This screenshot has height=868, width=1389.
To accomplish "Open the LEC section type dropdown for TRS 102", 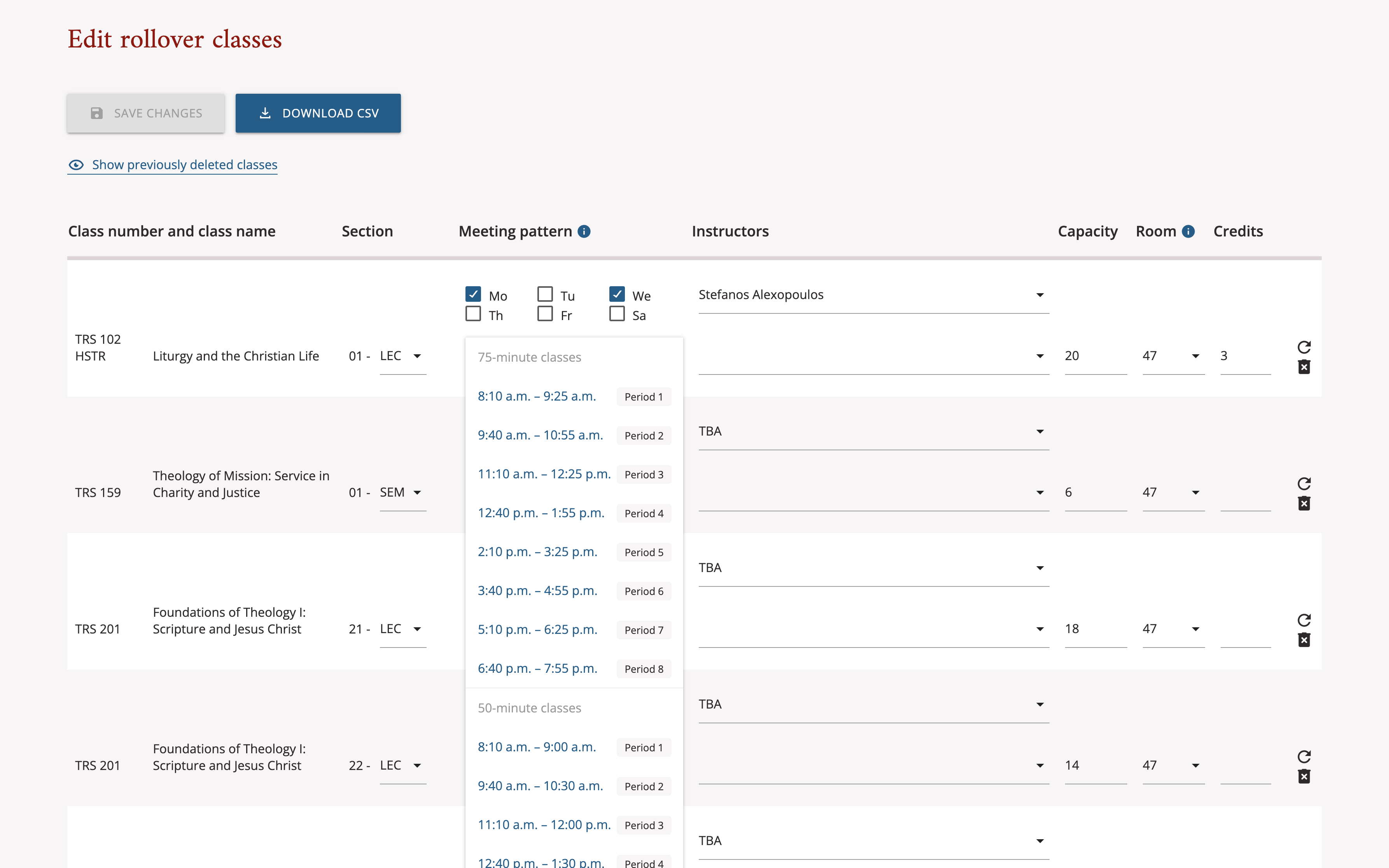I will [402, 357].
